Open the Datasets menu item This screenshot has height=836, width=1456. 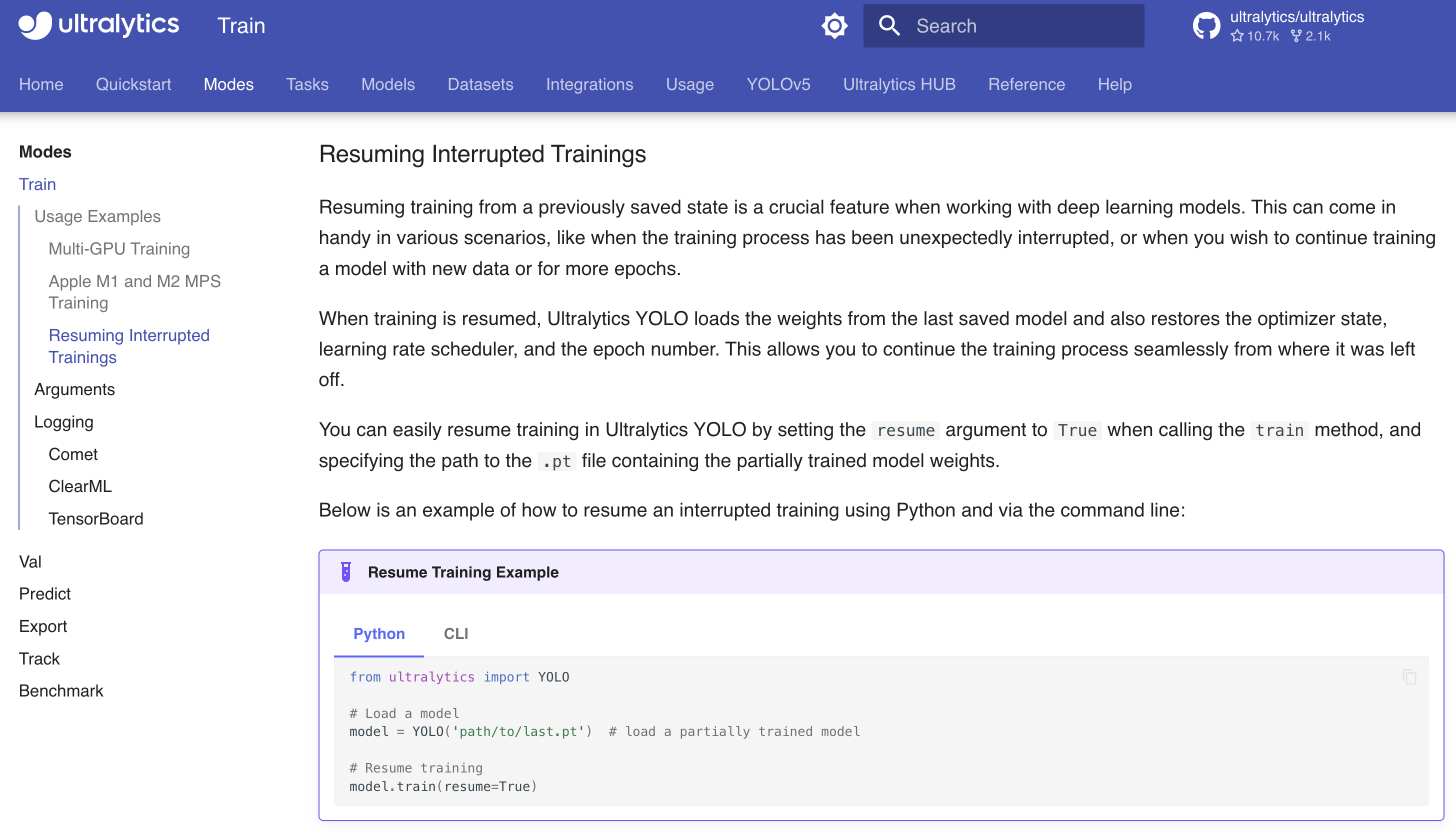480,84
